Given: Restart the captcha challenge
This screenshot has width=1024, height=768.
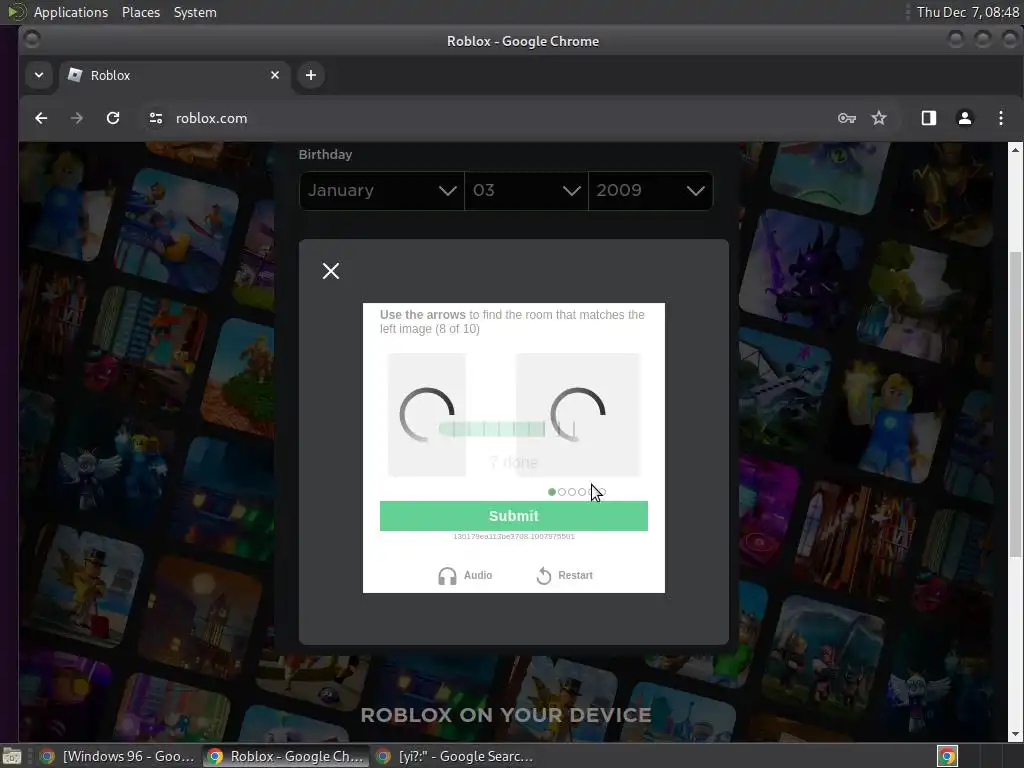Looking at the screenshot, I should pos(564,575).
